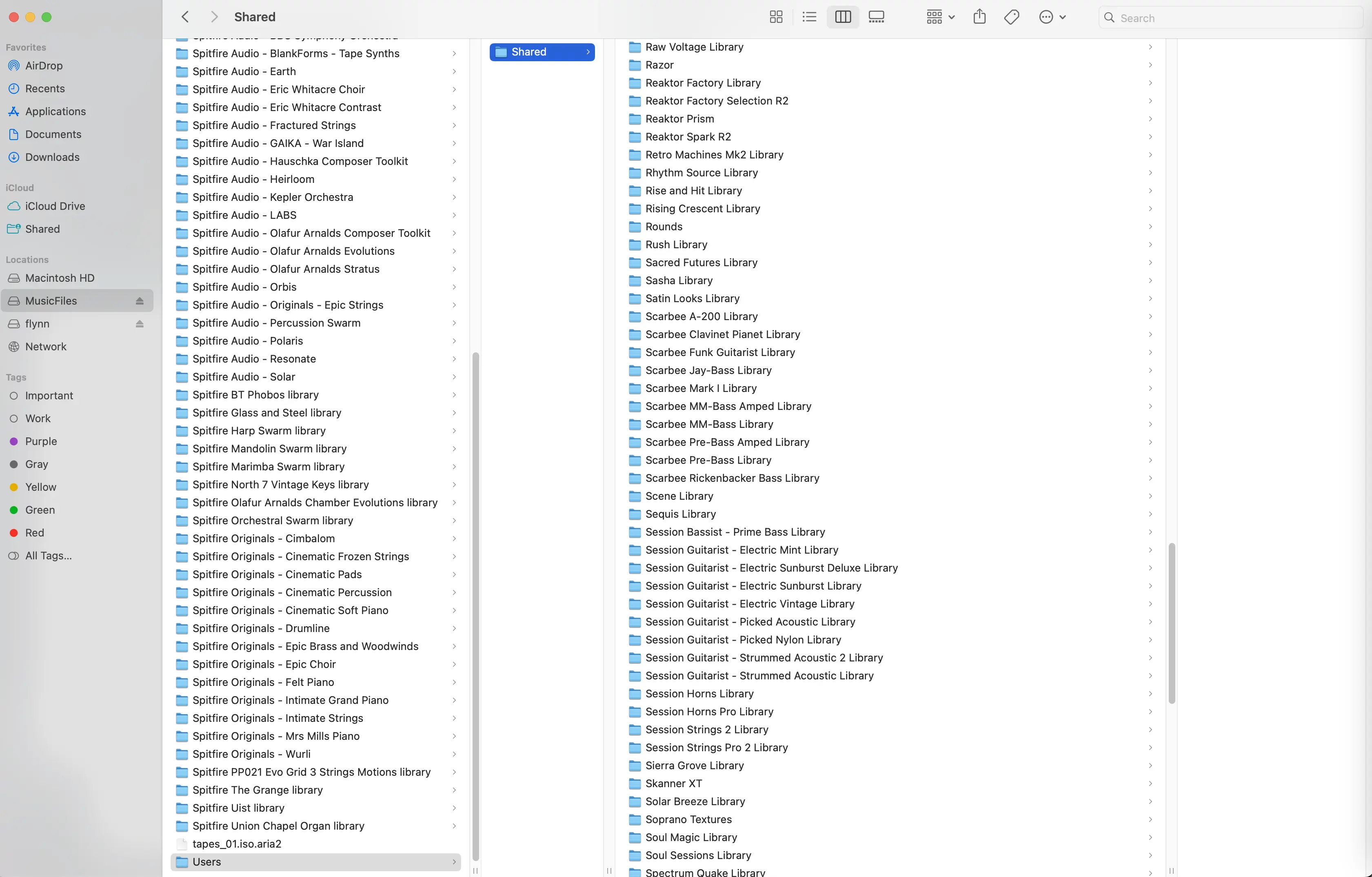Select the Purple tag in the sidebar
Image resolution: width=1372 pixels, height=877 pixels.
coord(40,441)
